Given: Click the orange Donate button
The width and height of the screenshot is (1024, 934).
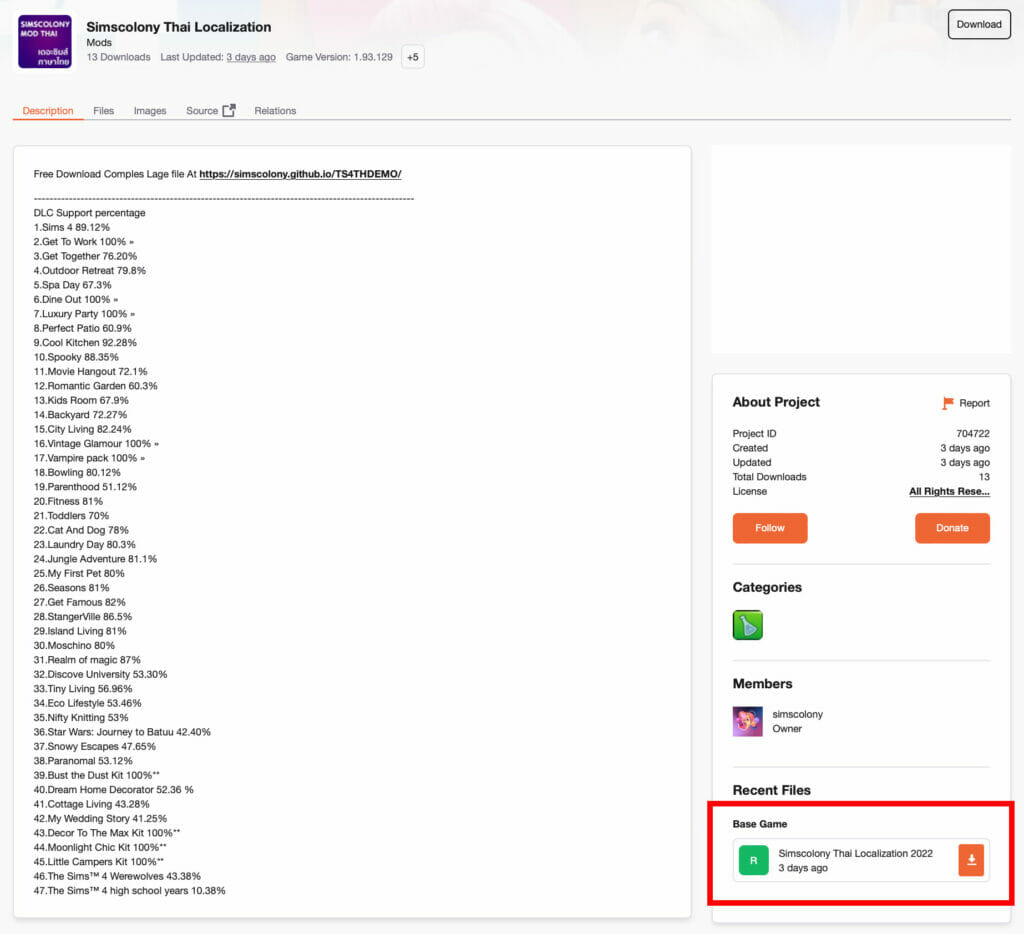Looking at the screenshot, I should (952, 528).
